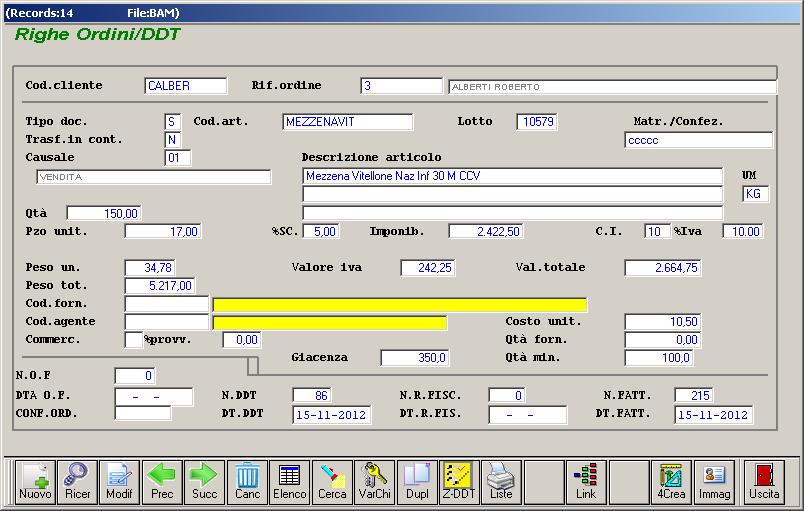This screenshot has width=804, height=511.
Task: Click the VENDITA description field
Action: (x=153, y=177)
